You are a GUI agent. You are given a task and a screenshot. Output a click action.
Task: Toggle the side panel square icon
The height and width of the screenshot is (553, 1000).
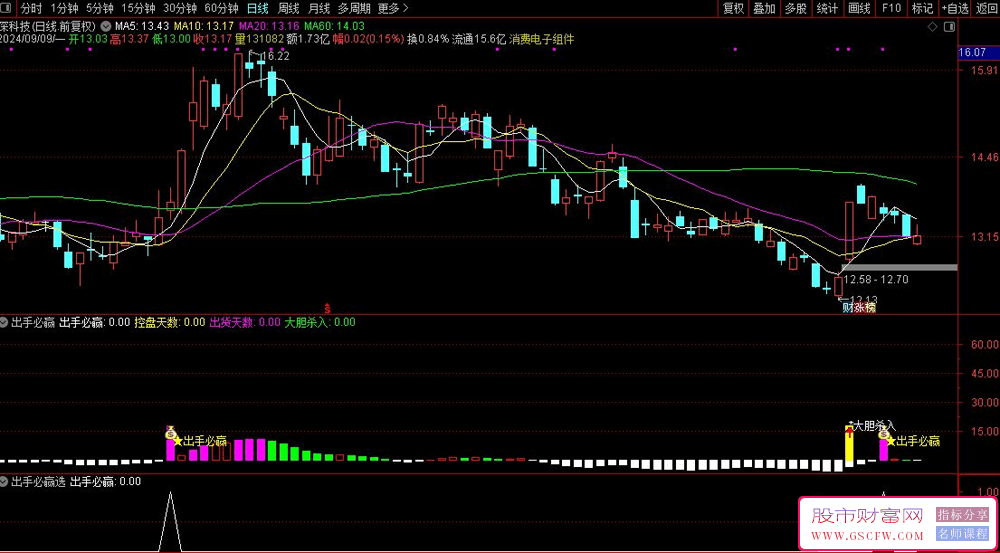(950, 27)
